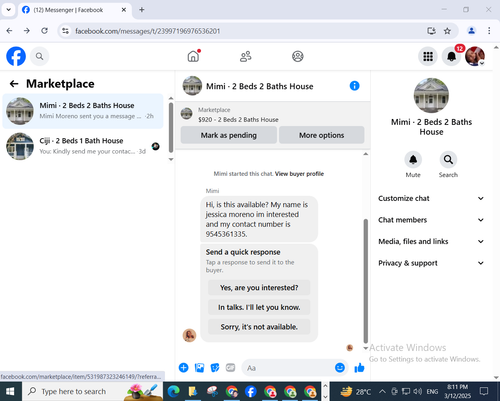This screenshot has width=500, height=401.
Task: Expand the Customize chat section
Action: click(x=431, y=198)
